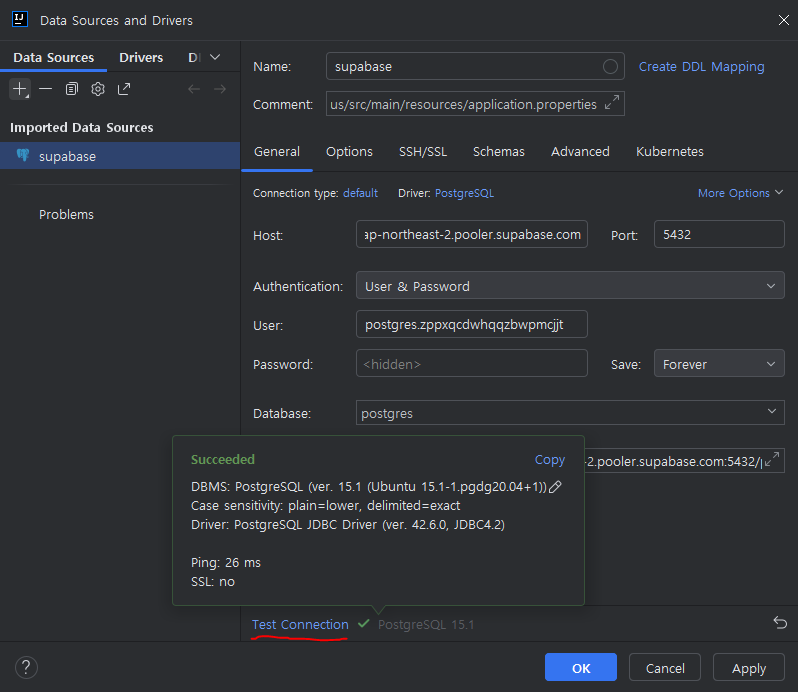
Task: Select supabase in Imported Data Sources
Action: tap(120, 156)
